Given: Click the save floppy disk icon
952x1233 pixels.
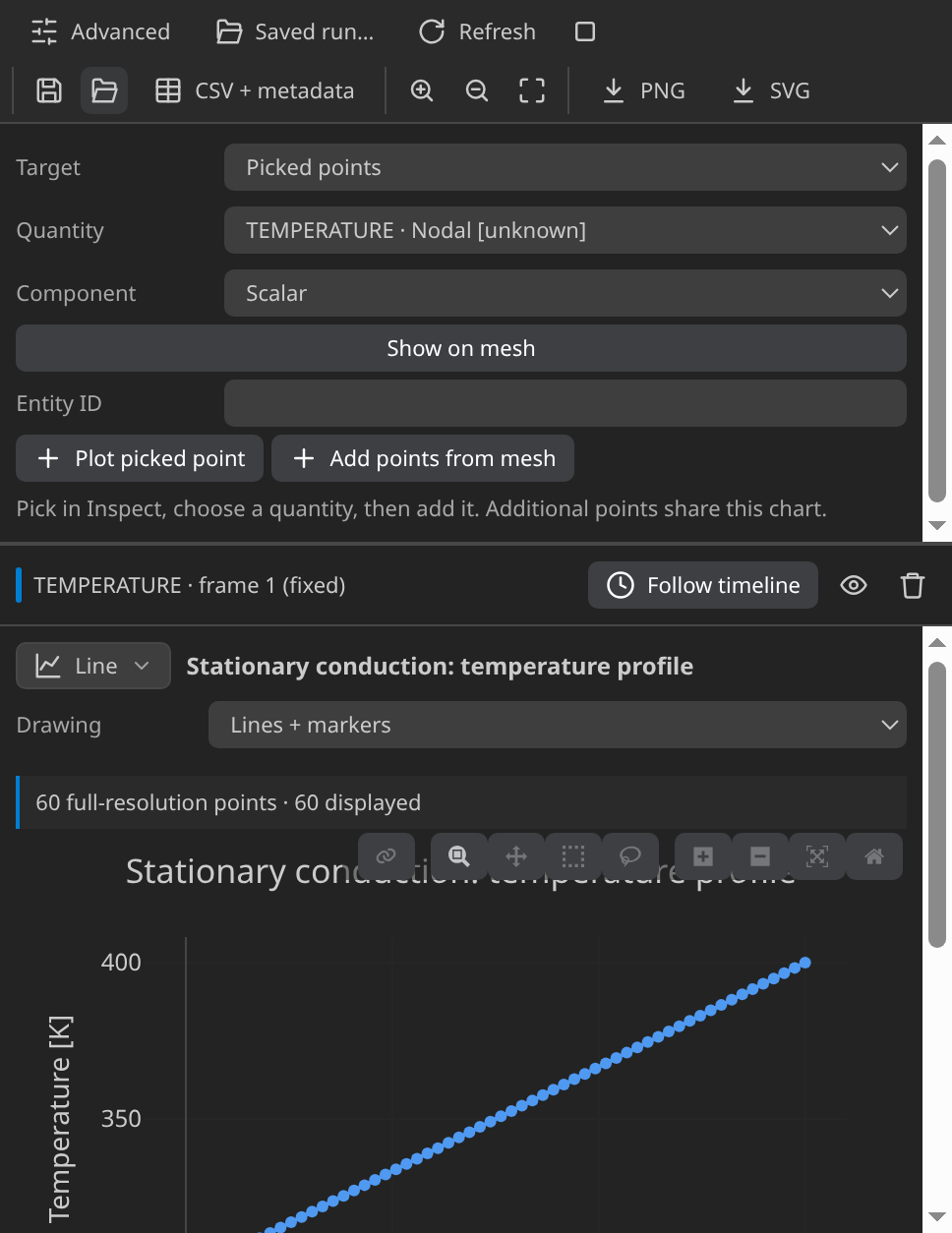Looking at the screenshot, I should click(49, 90).
